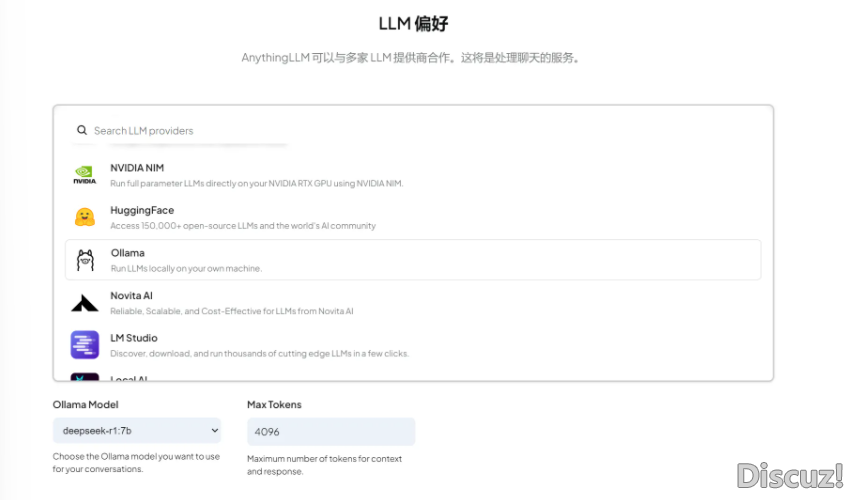
Task: Click the search magnifier icon
Action: coord(82,130)
